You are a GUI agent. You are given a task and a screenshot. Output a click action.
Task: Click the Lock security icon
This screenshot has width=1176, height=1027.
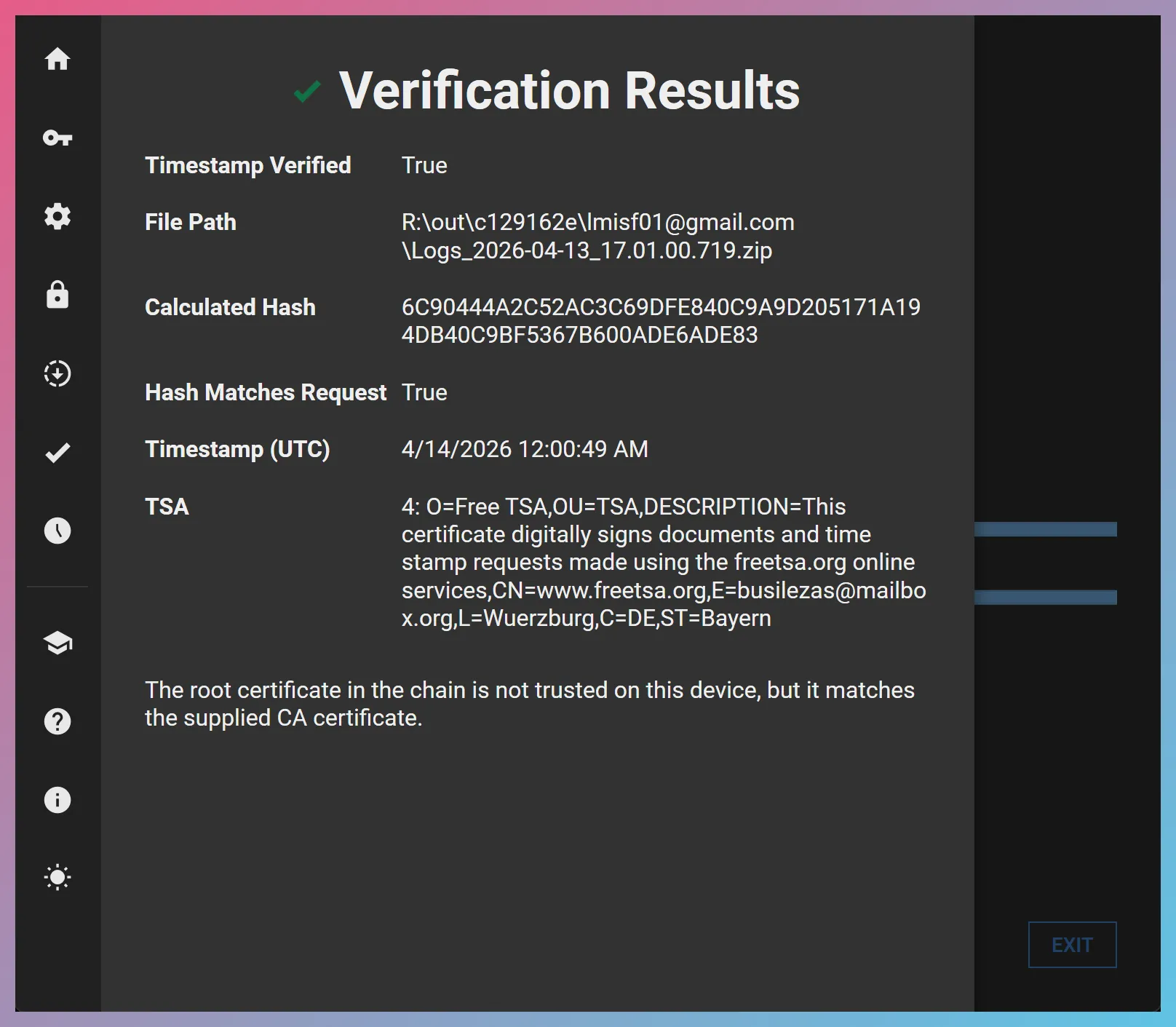coord(57,295)
